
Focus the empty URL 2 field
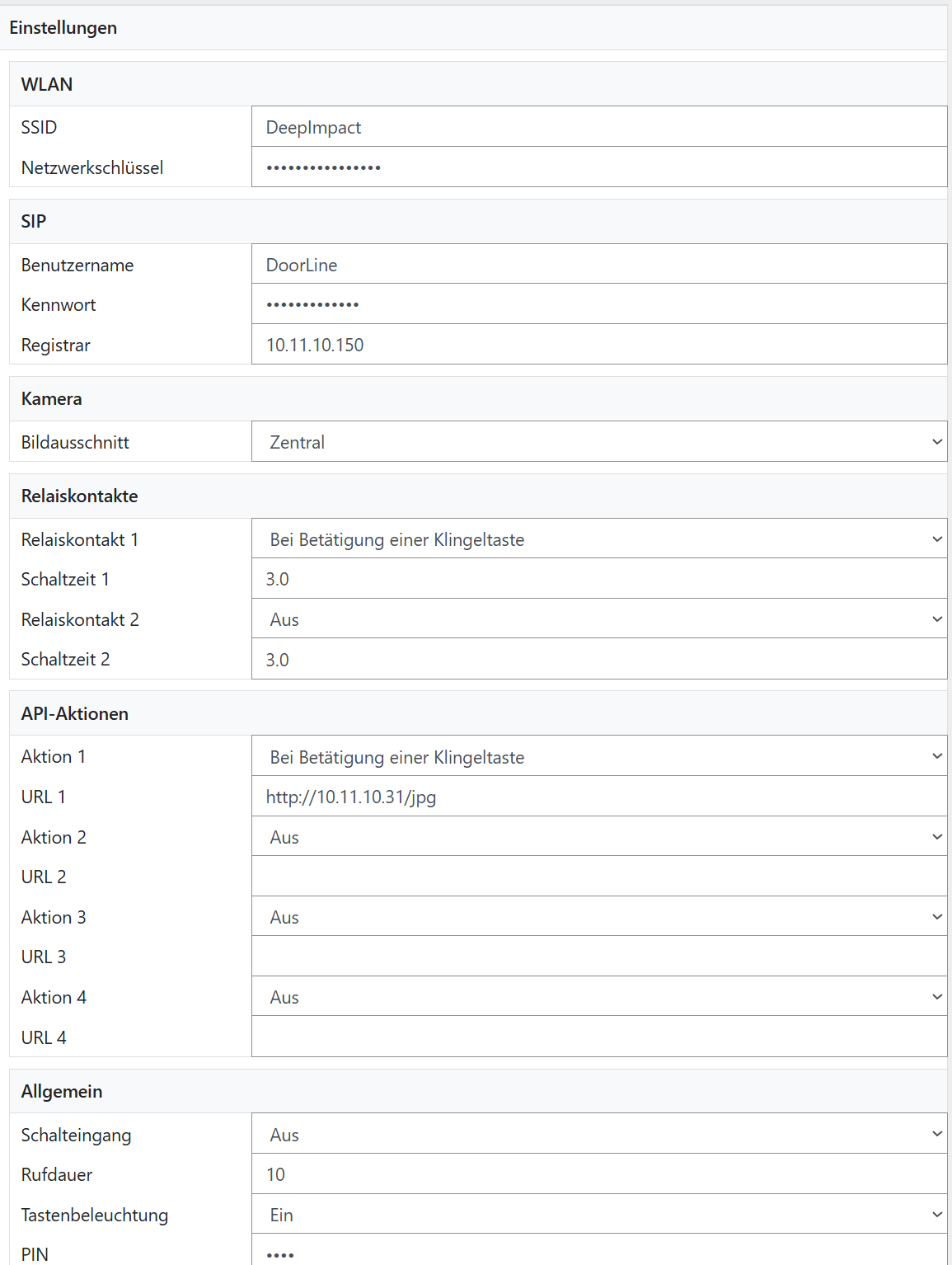[598, 877]
